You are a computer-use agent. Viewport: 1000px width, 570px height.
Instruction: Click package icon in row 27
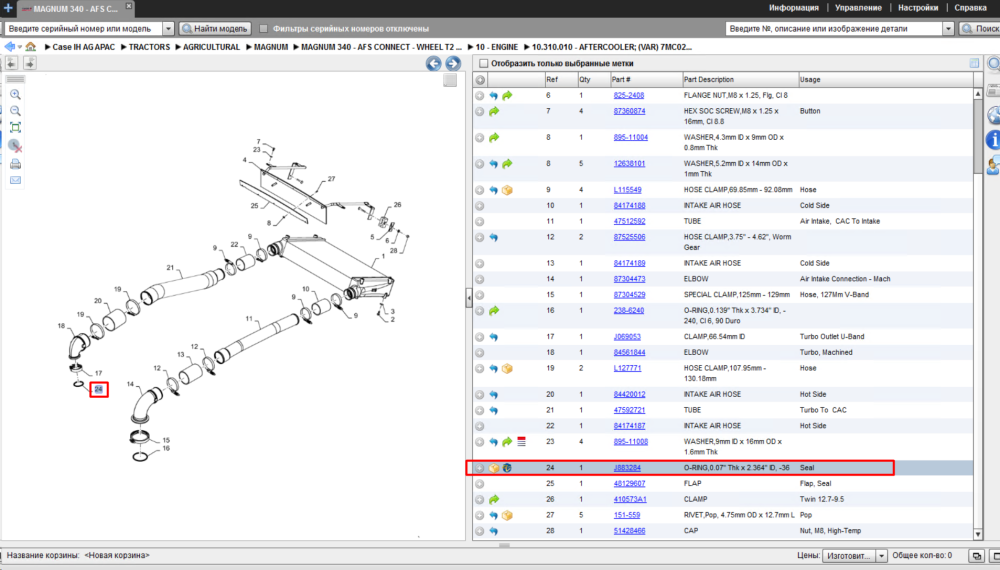coord(507,515)
